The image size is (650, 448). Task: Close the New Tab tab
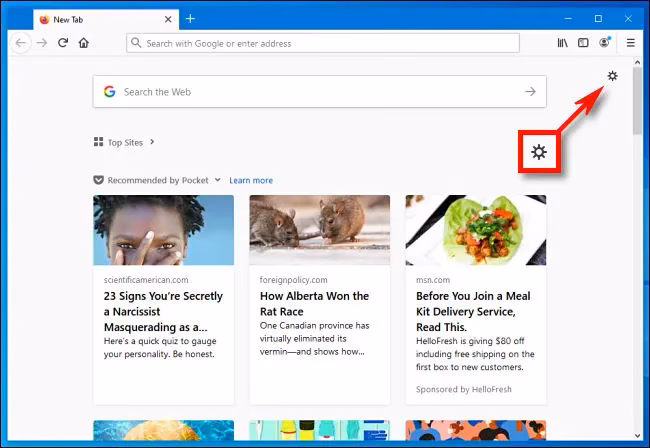pyautogui.click(x=168, y=19)
